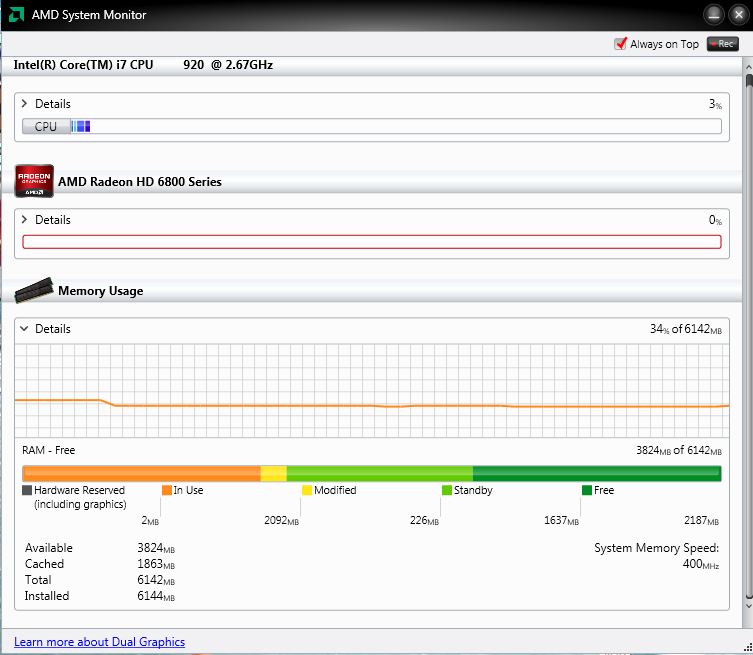Click the 34% of 6142MB value

tap(686, 329)
